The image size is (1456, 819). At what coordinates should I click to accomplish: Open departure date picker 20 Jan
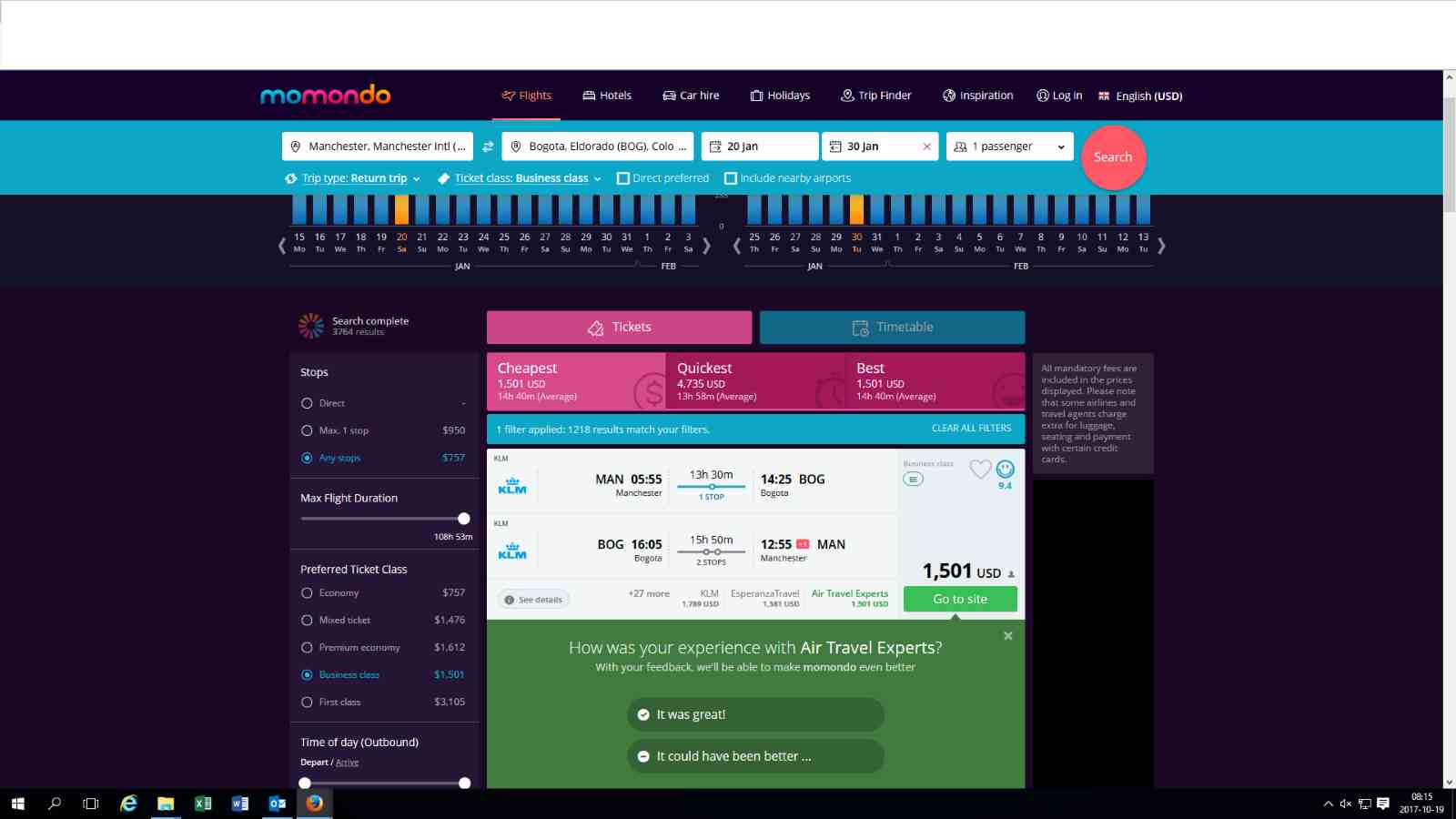(760, 147)
